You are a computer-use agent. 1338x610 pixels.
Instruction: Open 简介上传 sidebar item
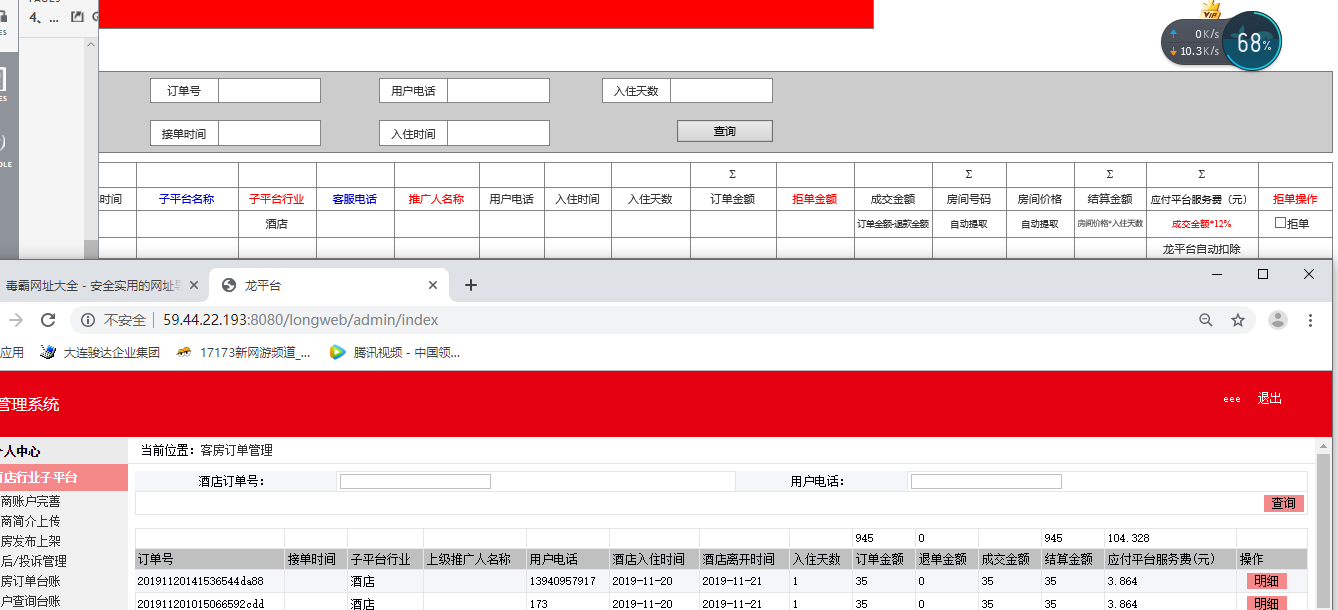coord(30,521)
